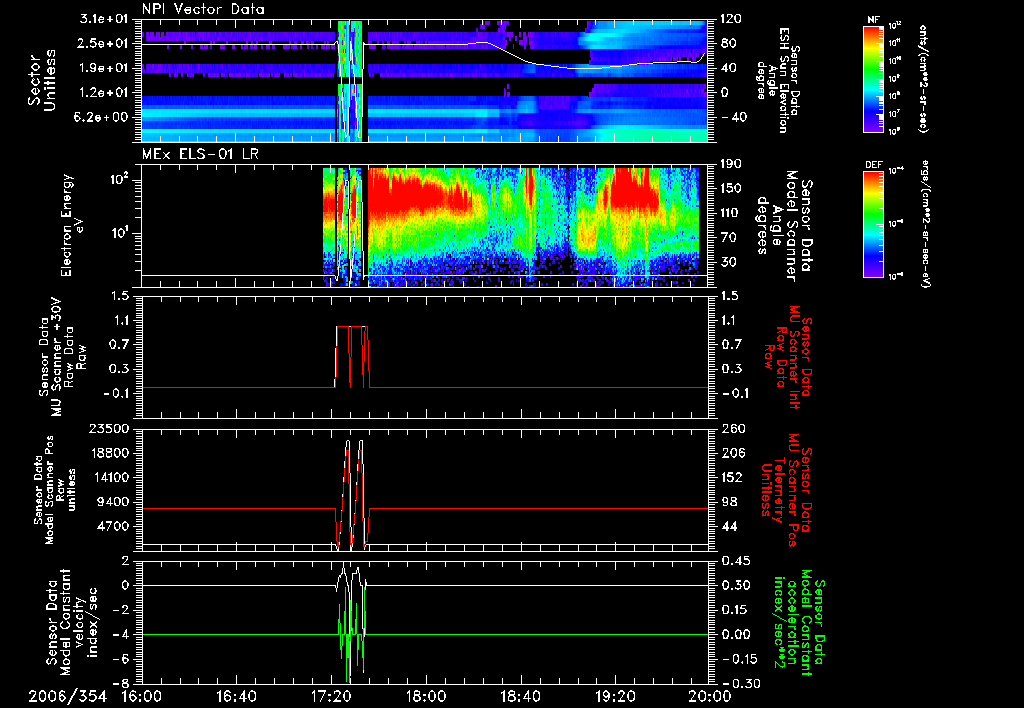
Task: Click the 2006/354 date label
Action: (x=67, y=696)
